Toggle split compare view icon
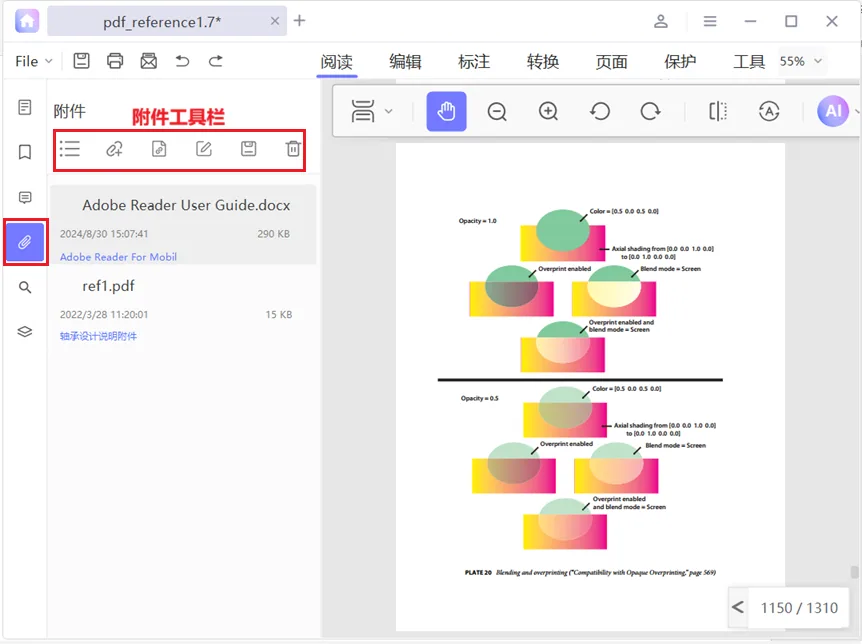The height and width of the screenshot is (644, 862). coord(717,112)
